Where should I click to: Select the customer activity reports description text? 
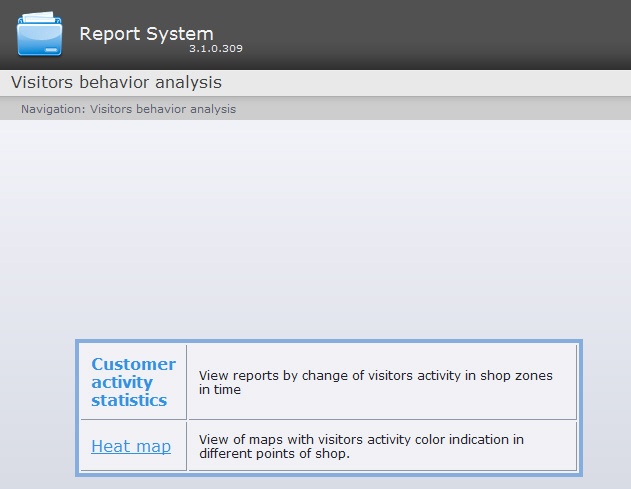375,382
